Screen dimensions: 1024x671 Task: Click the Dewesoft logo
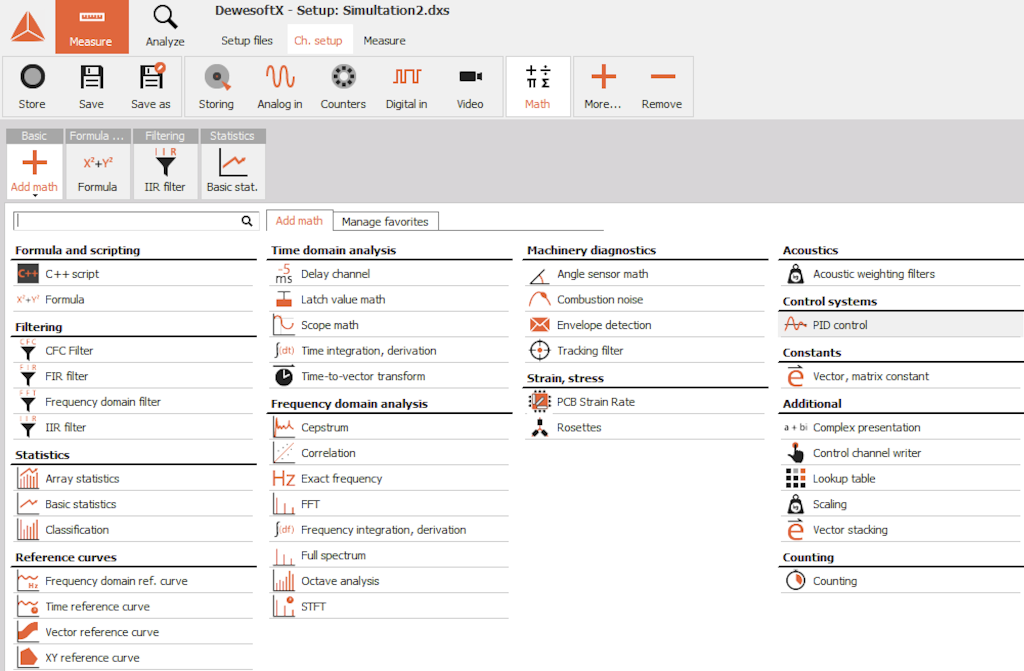coord(27,27)
